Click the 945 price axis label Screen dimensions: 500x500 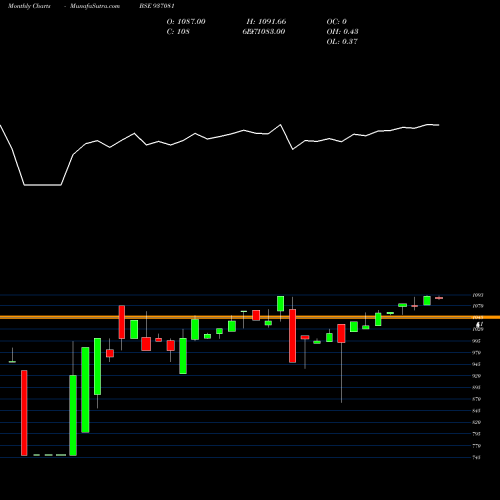(477, 364)
